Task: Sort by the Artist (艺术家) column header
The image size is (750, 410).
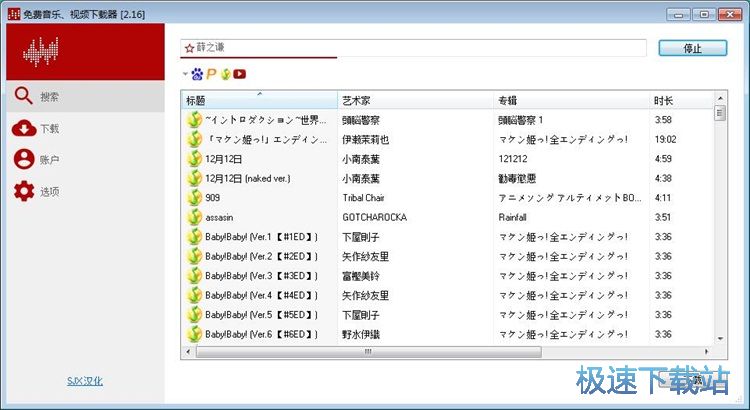Action: pyautogui.click(x=415, y=100)
